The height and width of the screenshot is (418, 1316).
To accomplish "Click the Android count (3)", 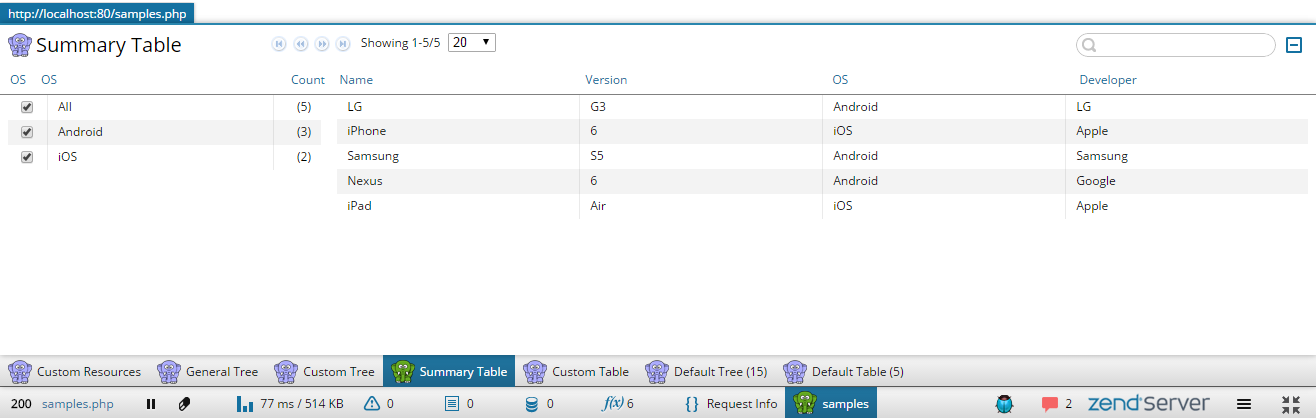I will 304,132.
